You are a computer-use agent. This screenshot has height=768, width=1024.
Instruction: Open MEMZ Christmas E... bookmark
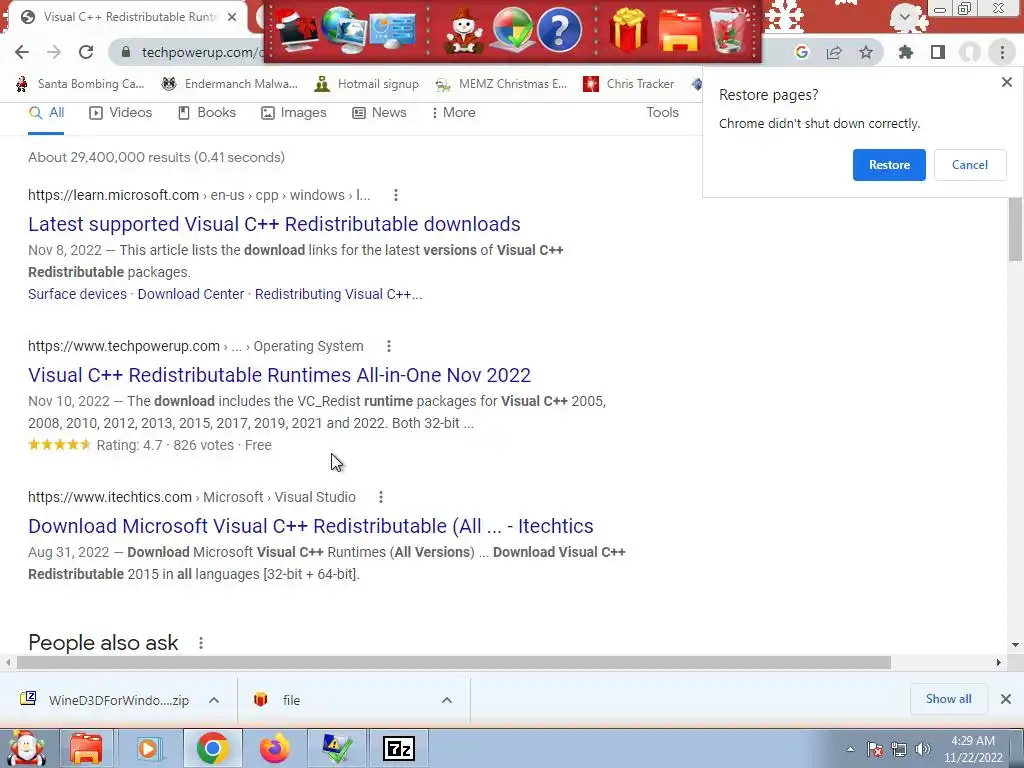502,84
